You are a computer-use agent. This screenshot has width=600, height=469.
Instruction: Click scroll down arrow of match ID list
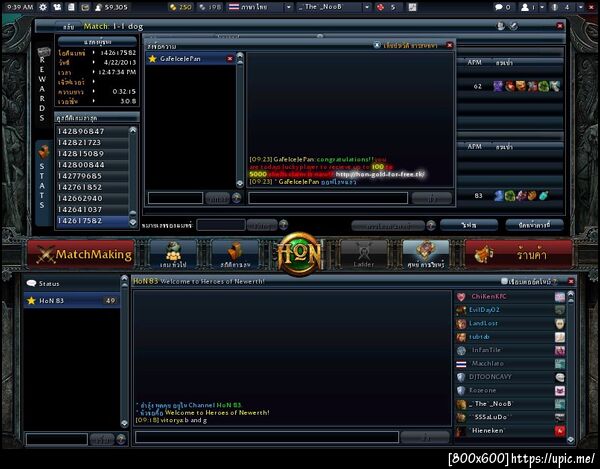[133, 222]
